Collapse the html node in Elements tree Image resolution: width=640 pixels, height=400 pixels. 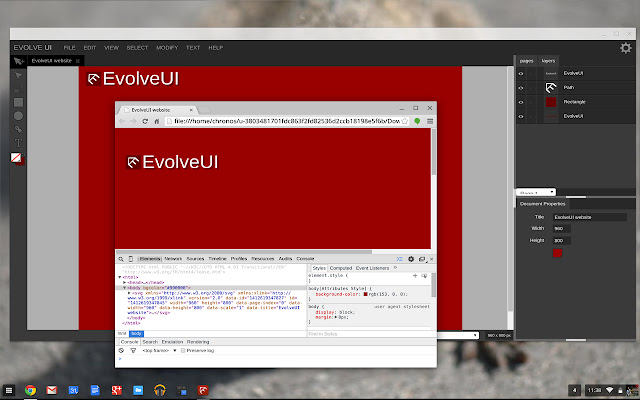[120, 277]
